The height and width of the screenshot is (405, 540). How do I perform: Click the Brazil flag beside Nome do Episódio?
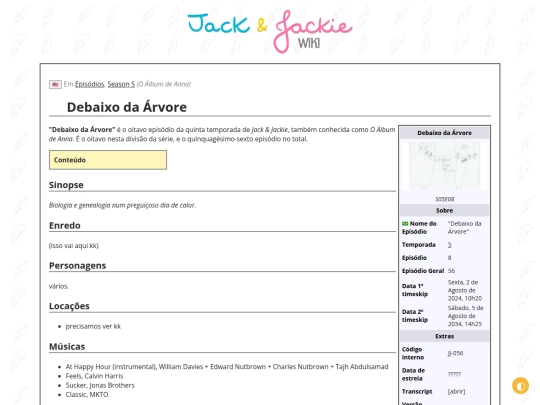click(405, 224)
